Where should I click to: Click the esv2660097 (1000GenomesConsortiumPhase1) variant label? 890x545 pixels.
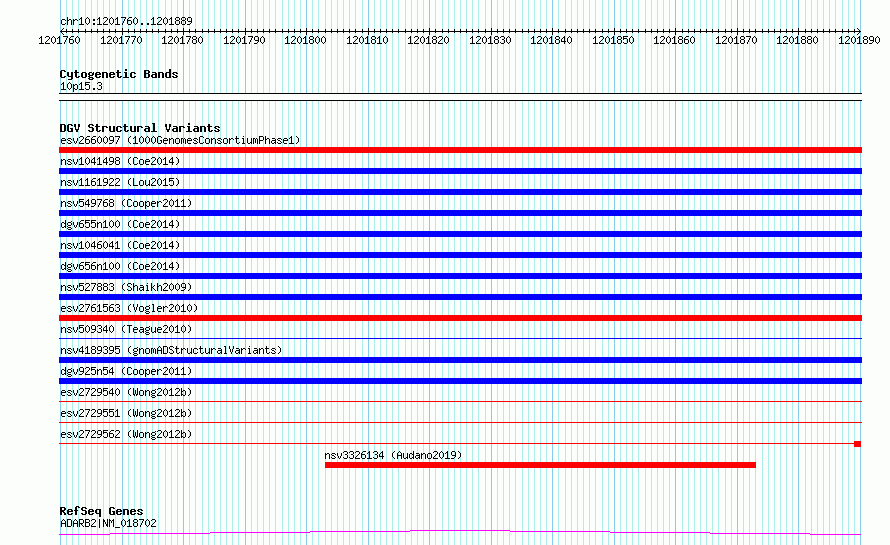point(180,140)
